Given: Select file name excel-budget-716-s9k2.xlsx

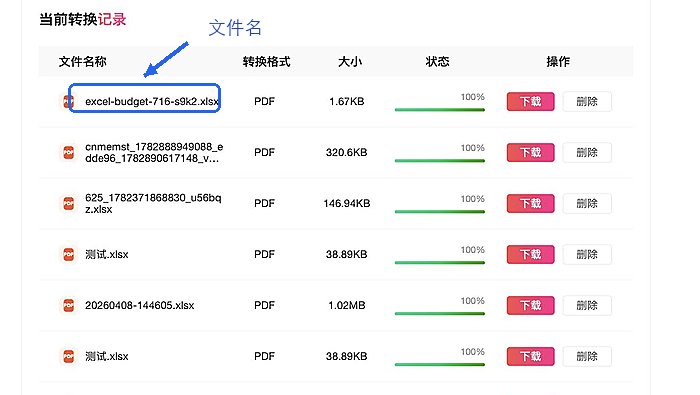Looking at the screenshot, I should tap(152, 102).
